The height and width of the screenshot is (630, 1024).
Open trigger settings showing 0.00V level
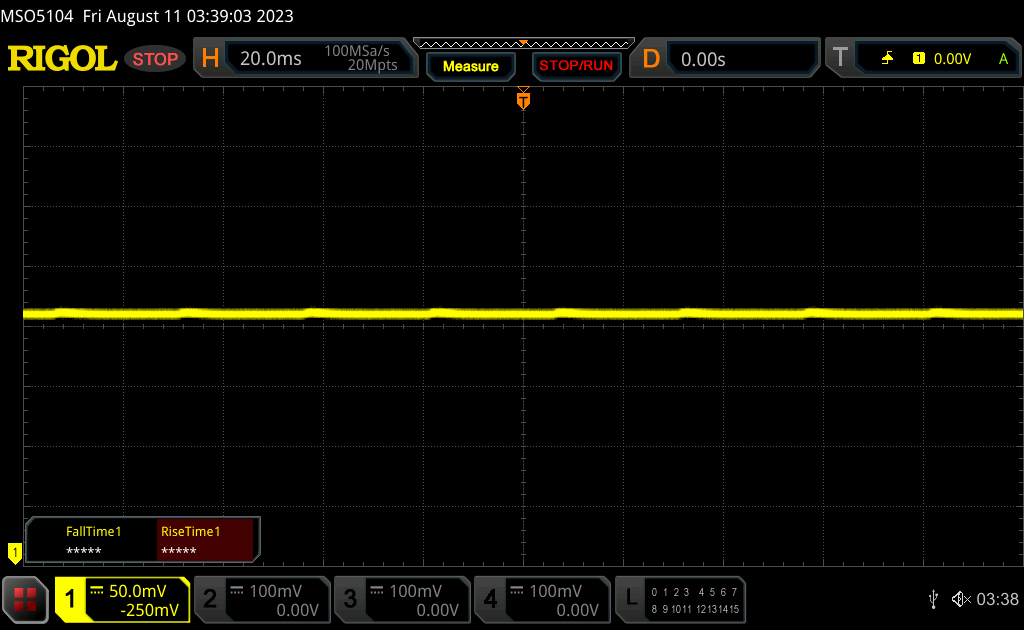pos(925,59)
